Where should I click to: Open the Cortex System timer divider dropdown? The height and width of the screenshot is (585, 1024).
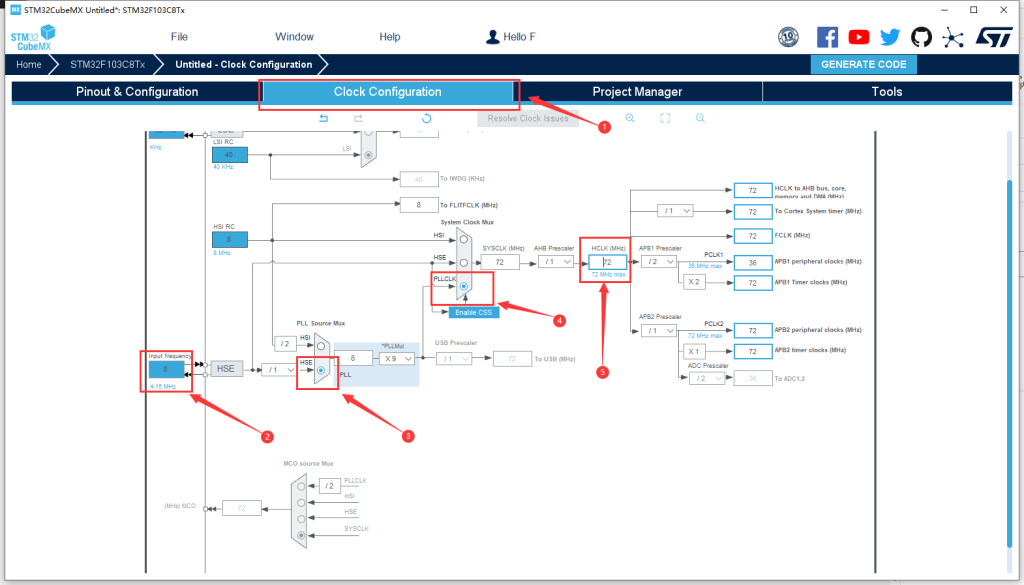675,211
